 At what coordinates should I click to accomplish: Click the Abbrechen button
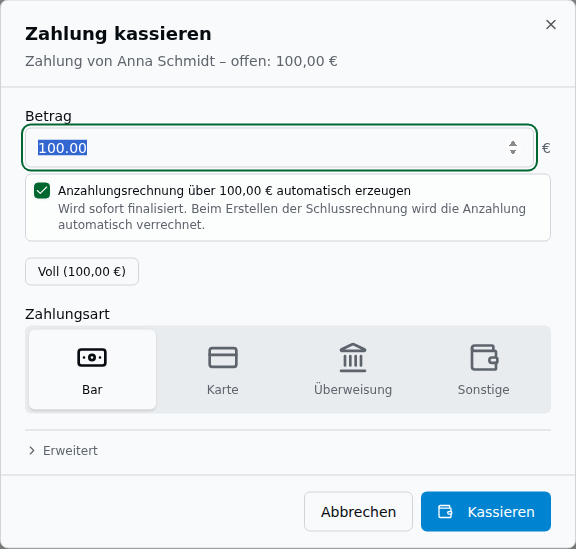358,512
